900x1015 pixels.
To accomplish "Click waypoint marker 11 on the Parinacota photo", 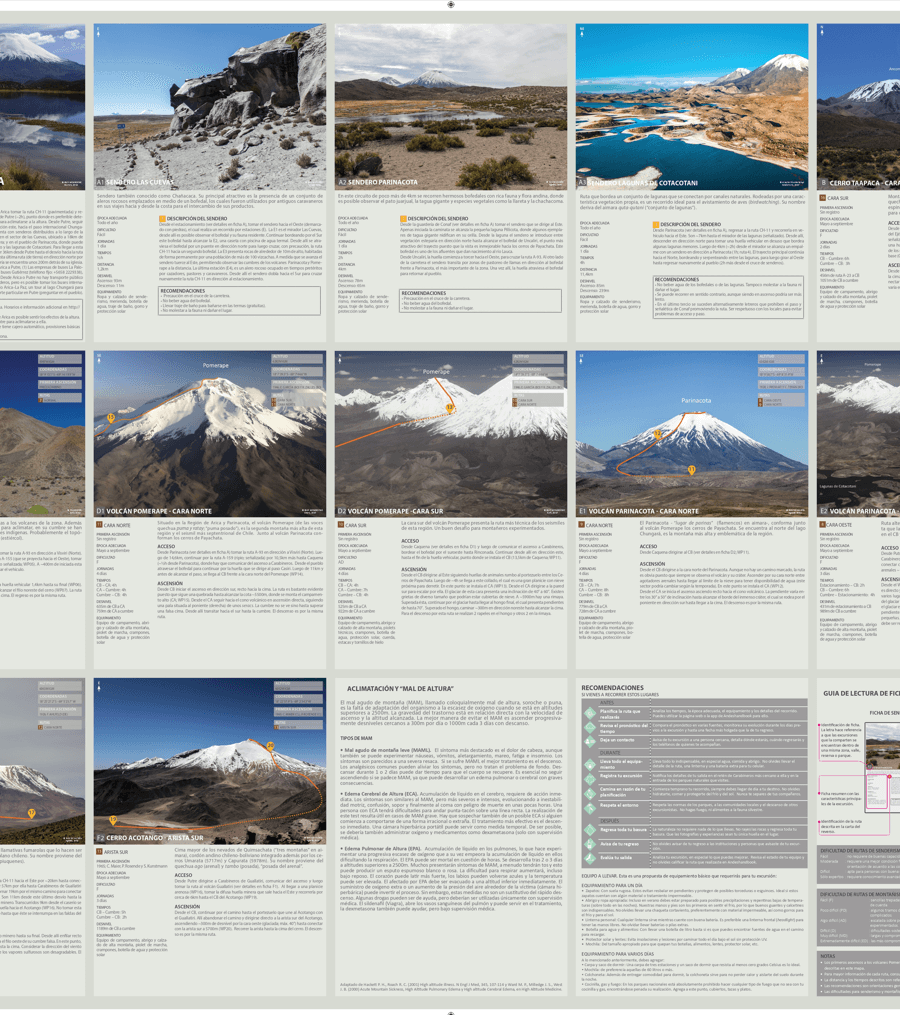I will pyautogui.click(x=692, y=470).
